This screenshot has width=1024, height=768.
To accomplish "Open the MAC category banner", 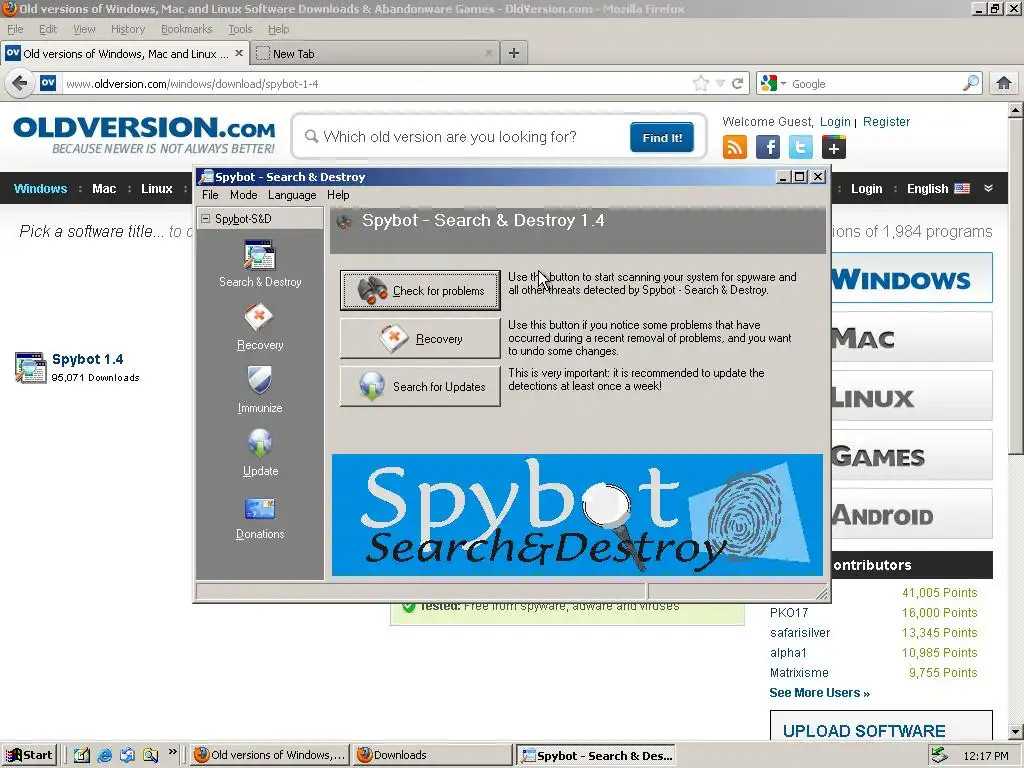I will pos(912,338).
